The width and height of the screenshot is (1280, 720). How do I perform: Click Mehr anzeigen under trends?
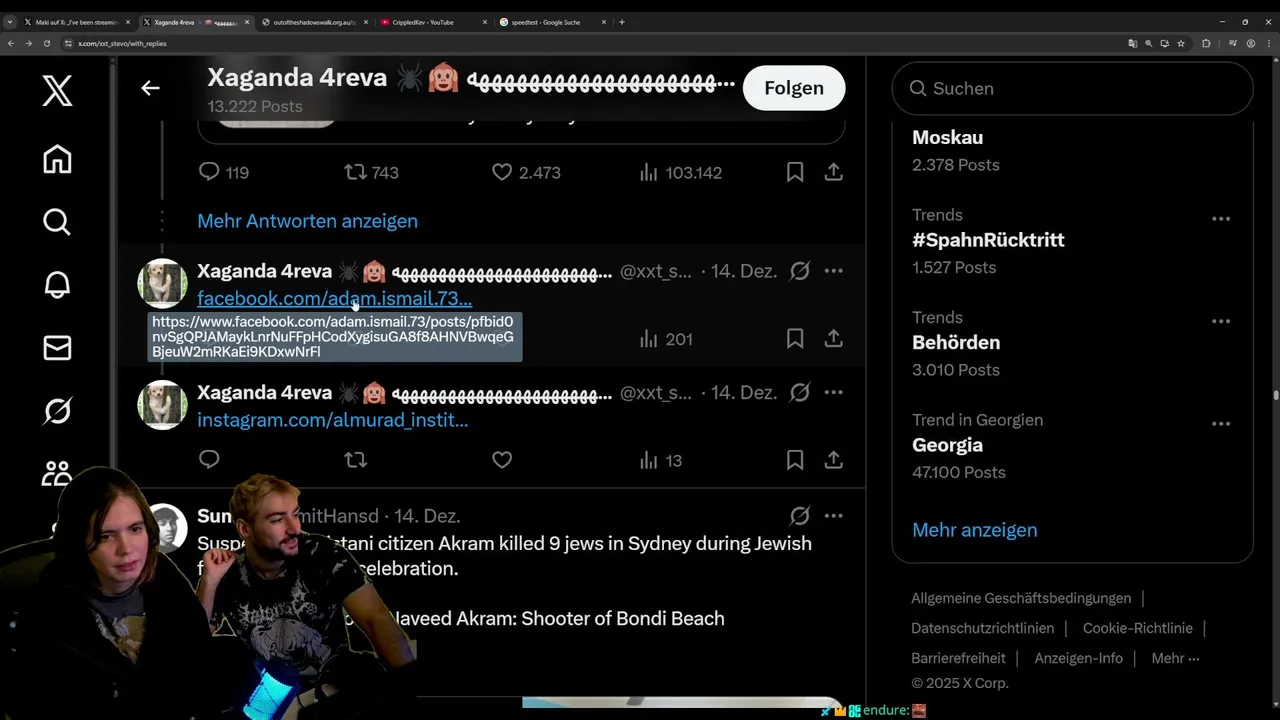point(974,530)
